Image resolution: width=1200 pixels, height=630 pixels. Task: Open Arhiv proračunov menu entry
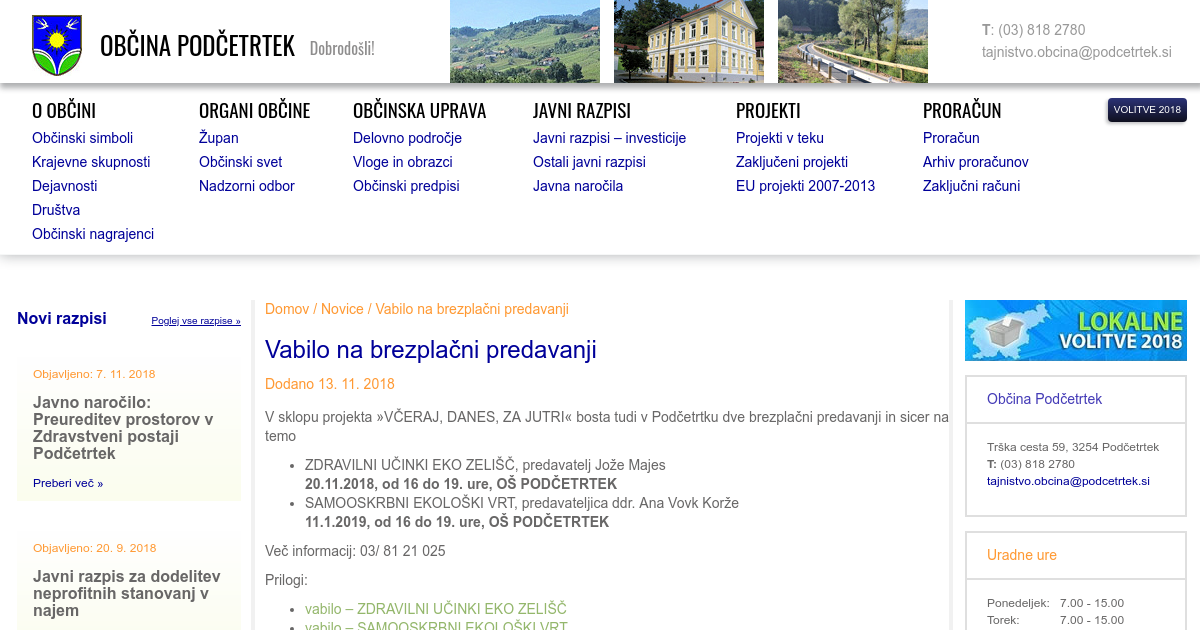click(975, 162)
